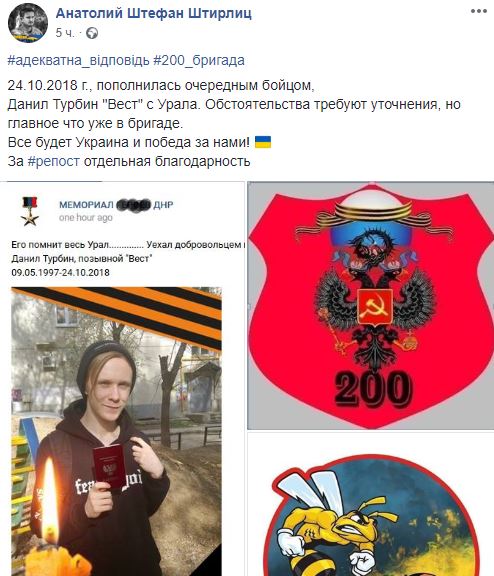The image size is (494, 576).
Task: Click the young man portrait photo
Action: pyautogui.click(x=116, y=432)
